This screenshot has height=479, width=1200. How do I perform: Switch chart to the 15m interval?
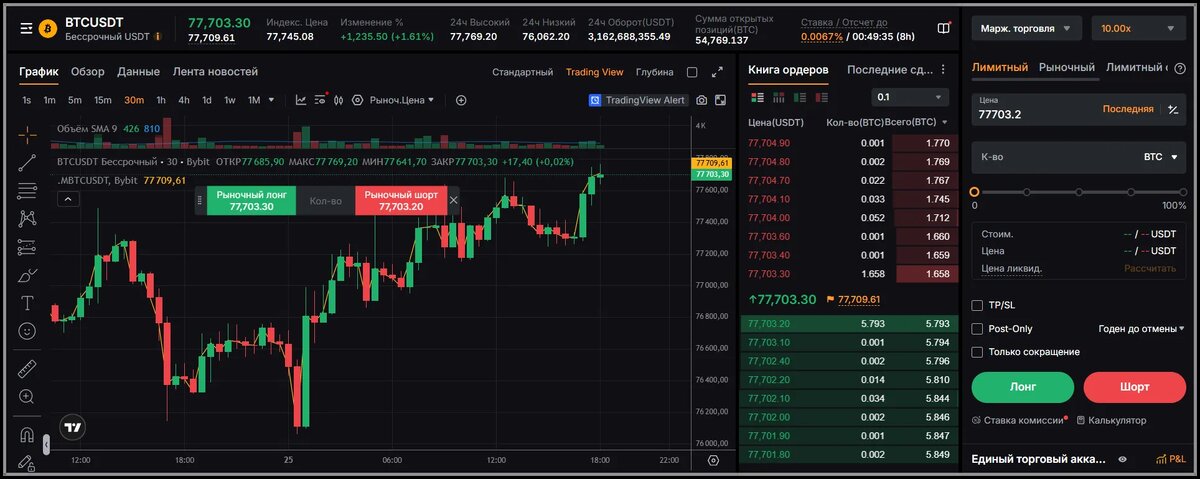click(103, 100)
